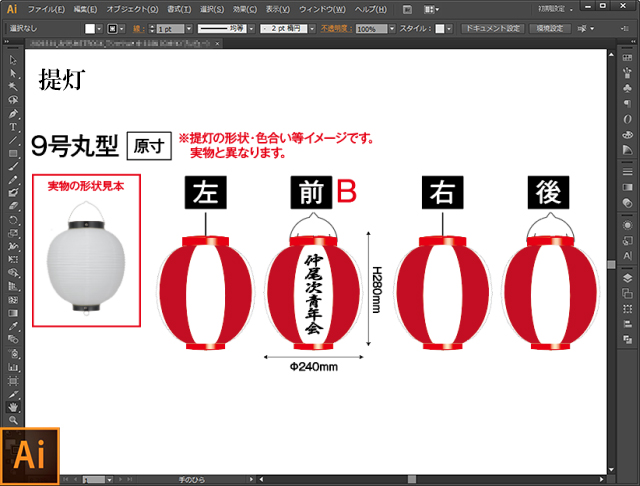Click the white fill color swatch
This screenshot has height=486, width=640.
(90, 29)
